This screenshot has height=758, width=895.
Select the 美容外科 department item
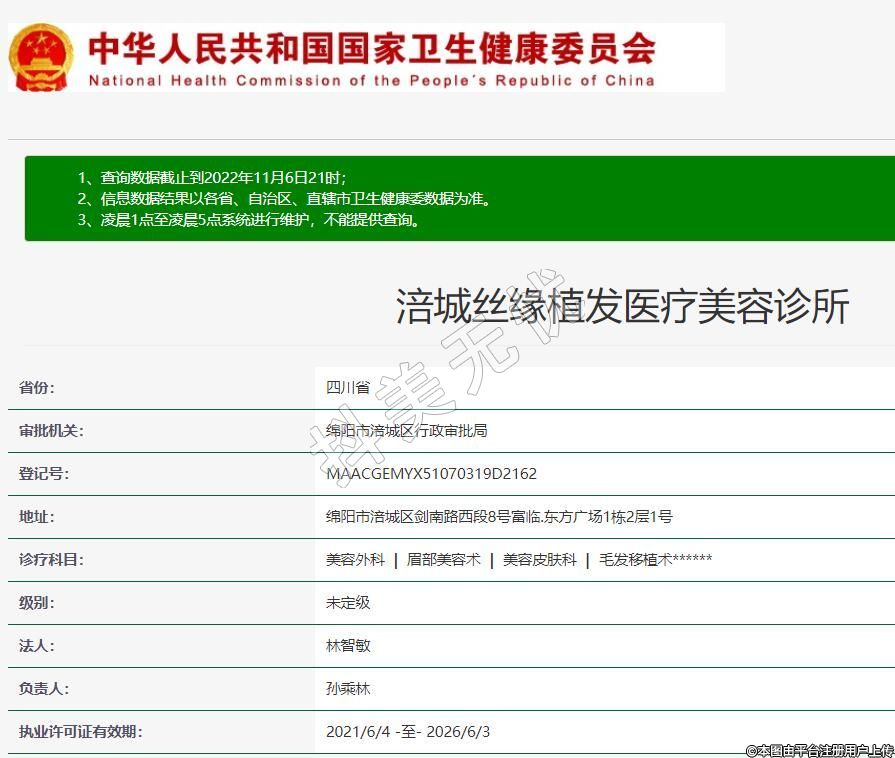[355, 560]
